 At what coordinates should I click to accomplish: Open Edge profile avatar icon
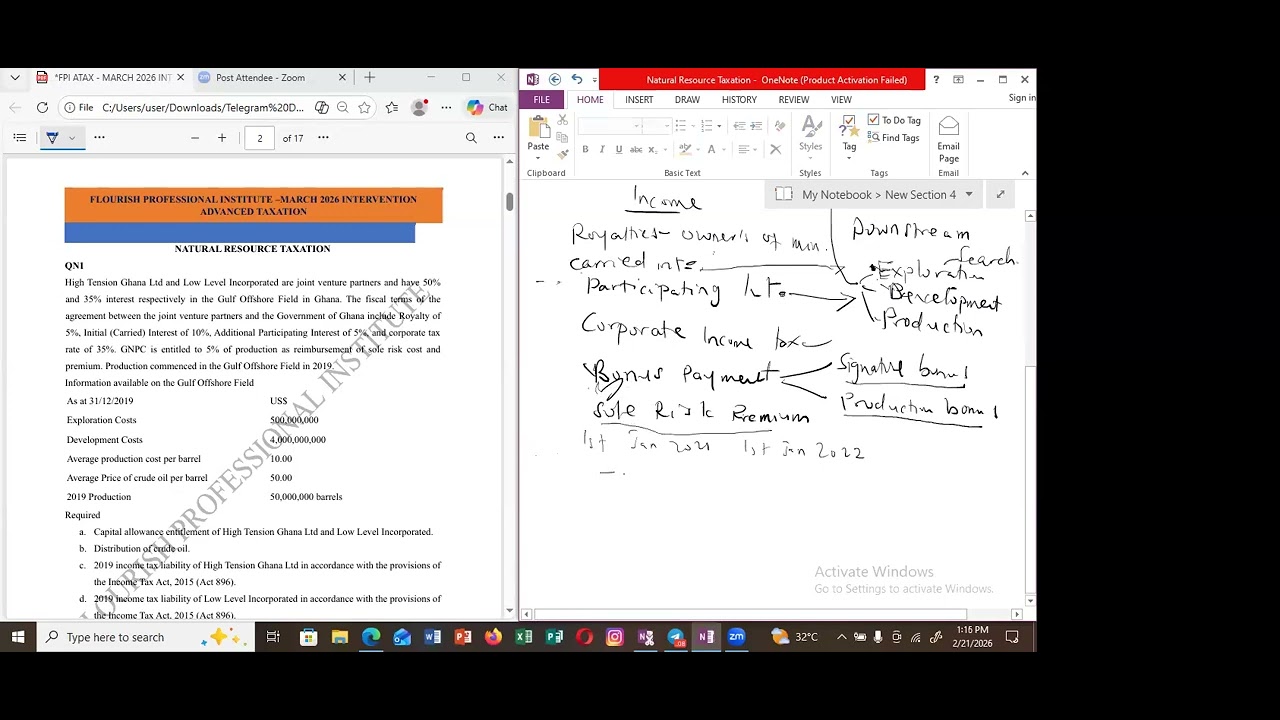pos(420,107)
